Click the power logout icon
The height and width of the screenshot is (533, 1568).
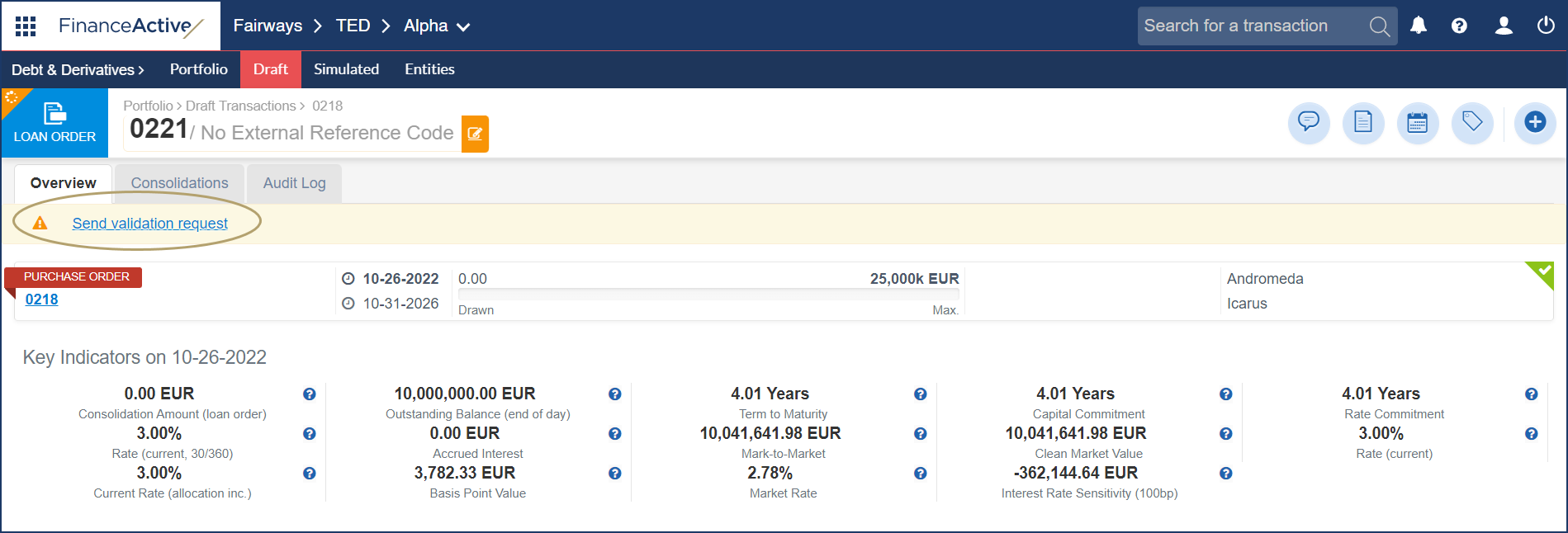click(x=1546, y=26)
